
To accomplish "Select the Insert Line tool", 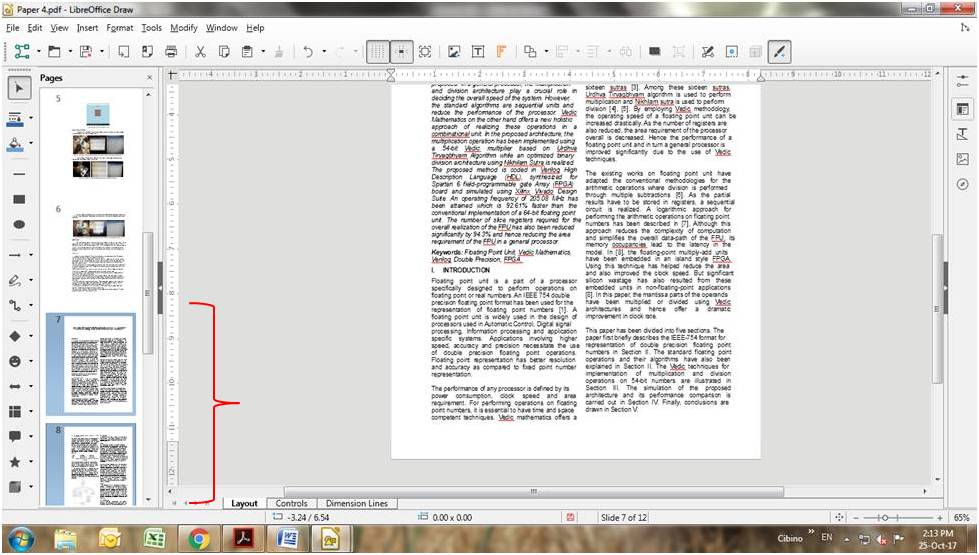I will 19,174.
